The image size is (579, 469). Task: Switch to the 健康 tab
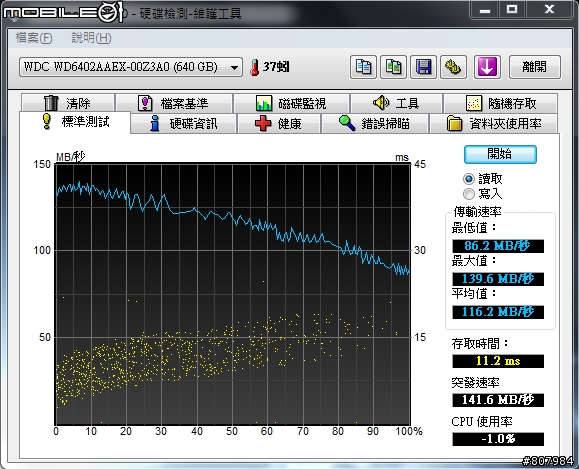pyautogui.click(x=279, y=123)
